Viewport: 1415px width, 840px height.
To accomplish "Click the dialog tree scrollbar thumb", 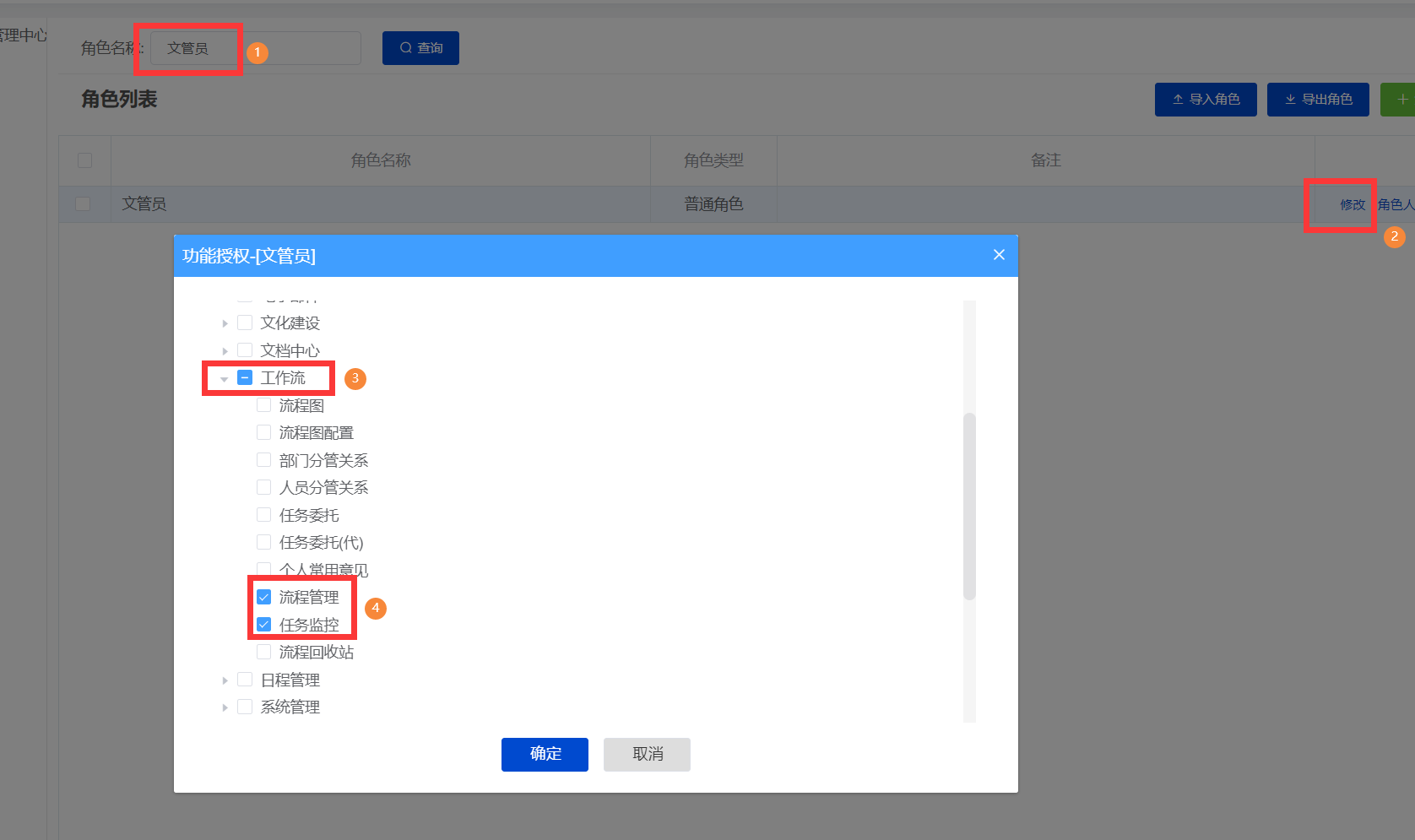I will (x=969, y=507).
